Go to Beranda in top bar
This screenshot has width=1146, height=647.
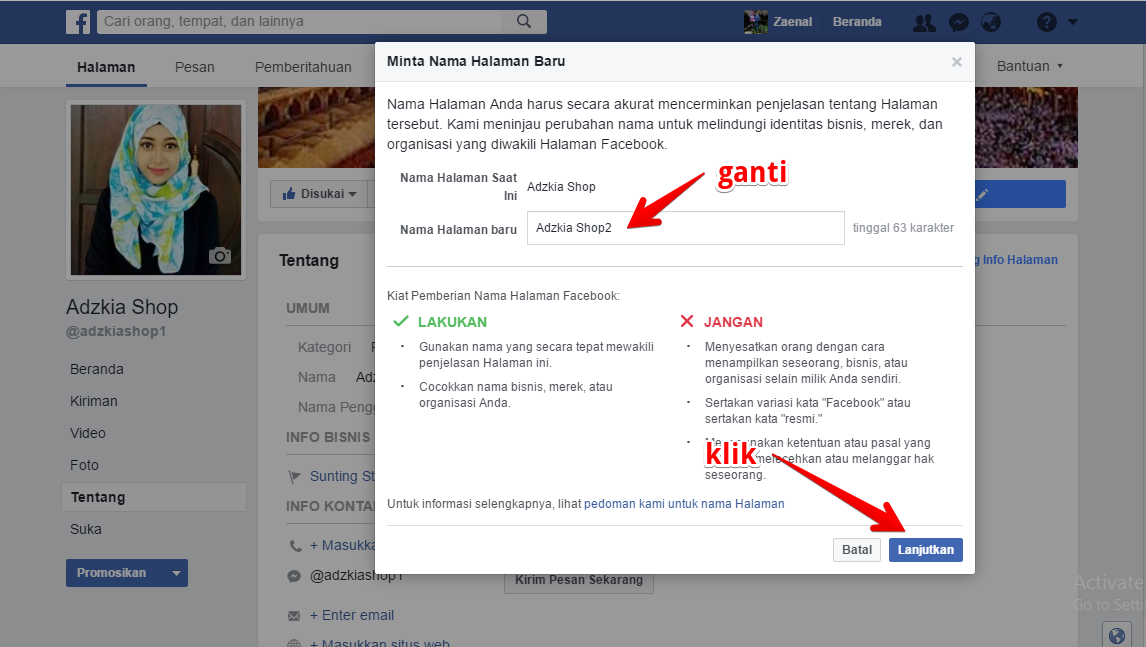(x=857, y=22)
